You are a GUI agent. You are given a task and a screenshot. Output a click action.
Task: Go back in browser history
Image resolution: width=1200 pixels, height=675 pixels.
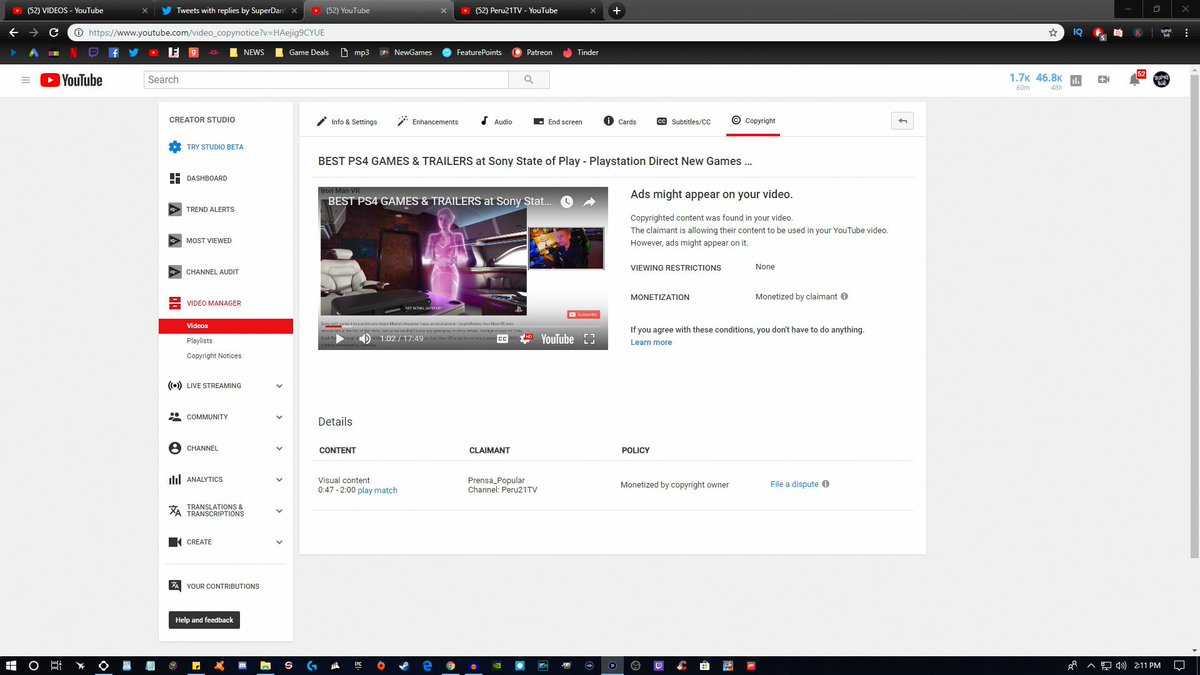tap(13, 32)
